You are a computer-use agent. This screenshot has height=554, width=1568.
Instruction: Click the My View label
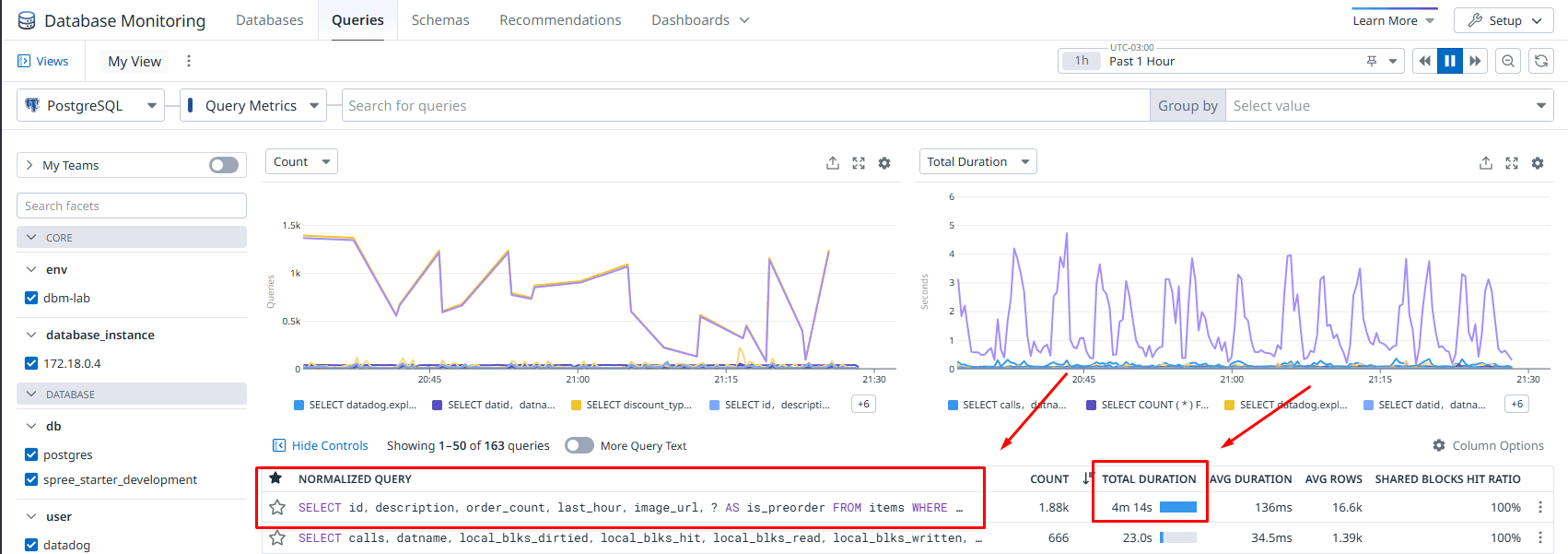coord(135,61)
